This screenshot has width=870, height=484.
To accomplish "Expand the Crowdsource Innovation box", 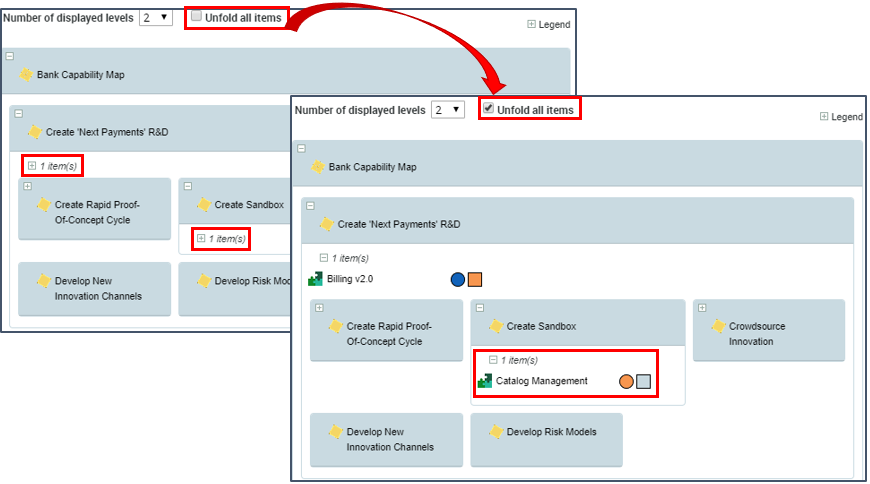I will coord(702,308).
